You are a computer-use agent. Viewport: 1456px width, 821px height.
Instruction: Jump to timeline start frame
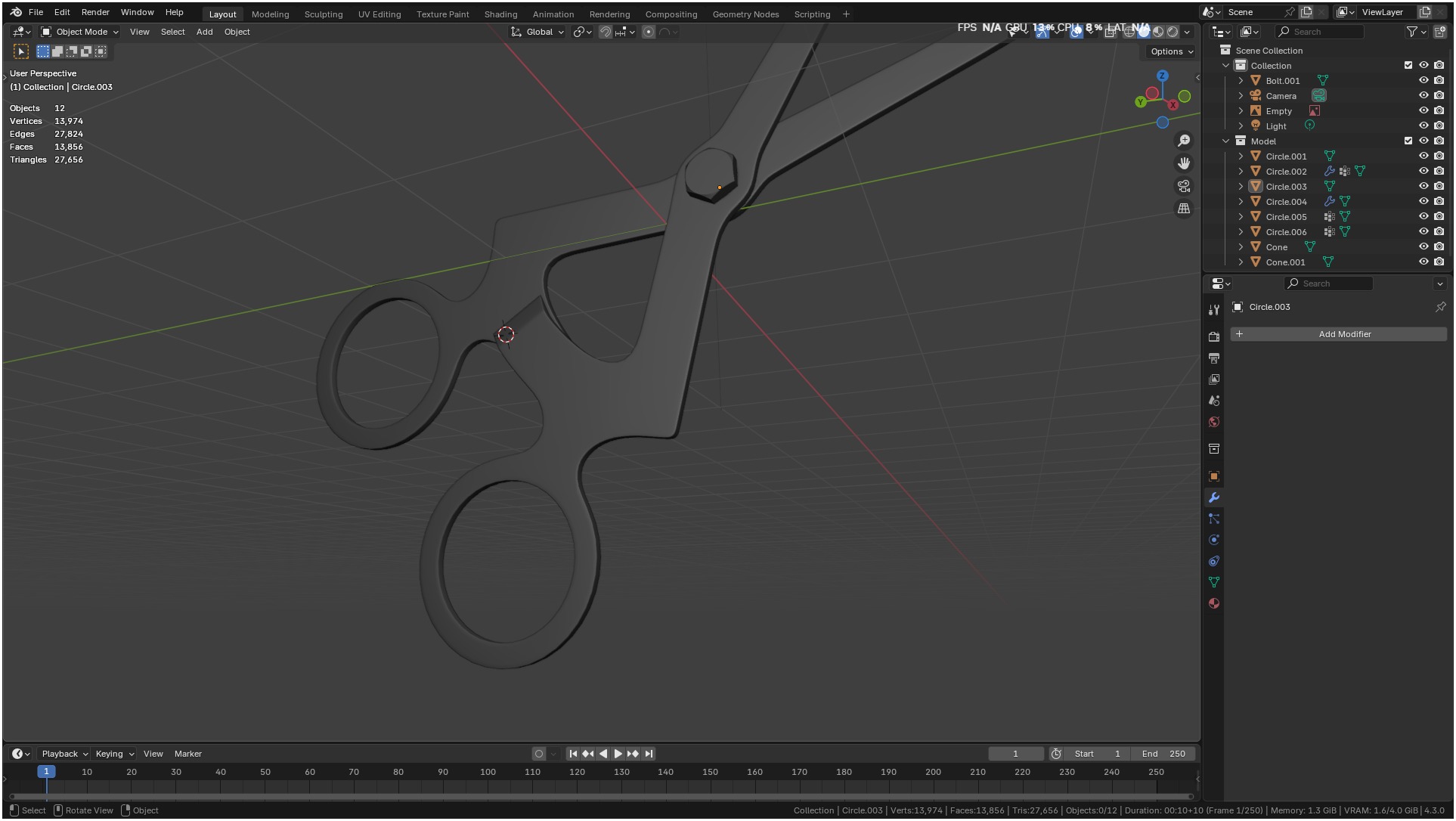[573, 754]
